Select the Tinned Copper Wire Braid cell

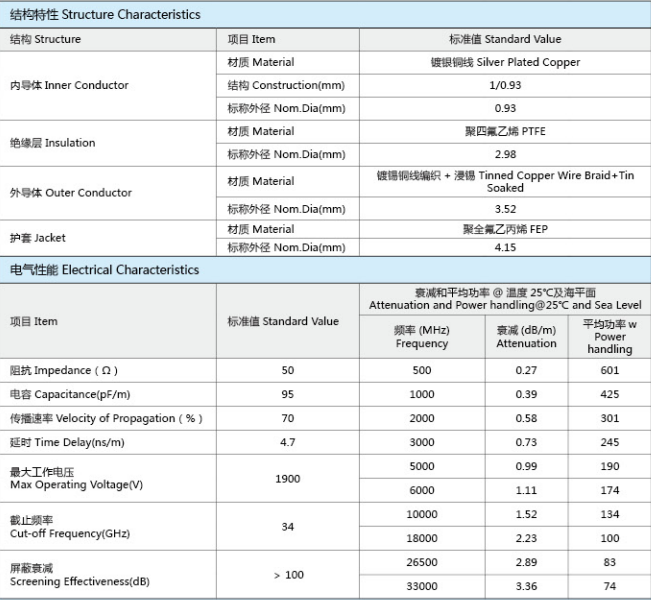click(x=505, y=181)
